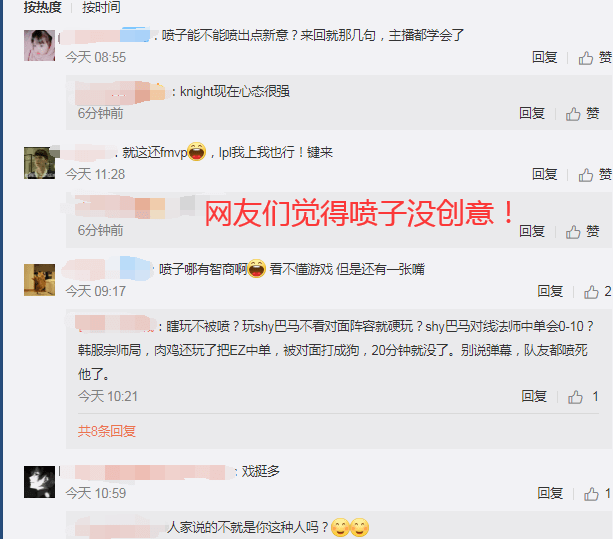The width and height of the screenshot is (613, 539).
Task: Like the 10:21 reply with 1 like
Action: tap(583, 397)
